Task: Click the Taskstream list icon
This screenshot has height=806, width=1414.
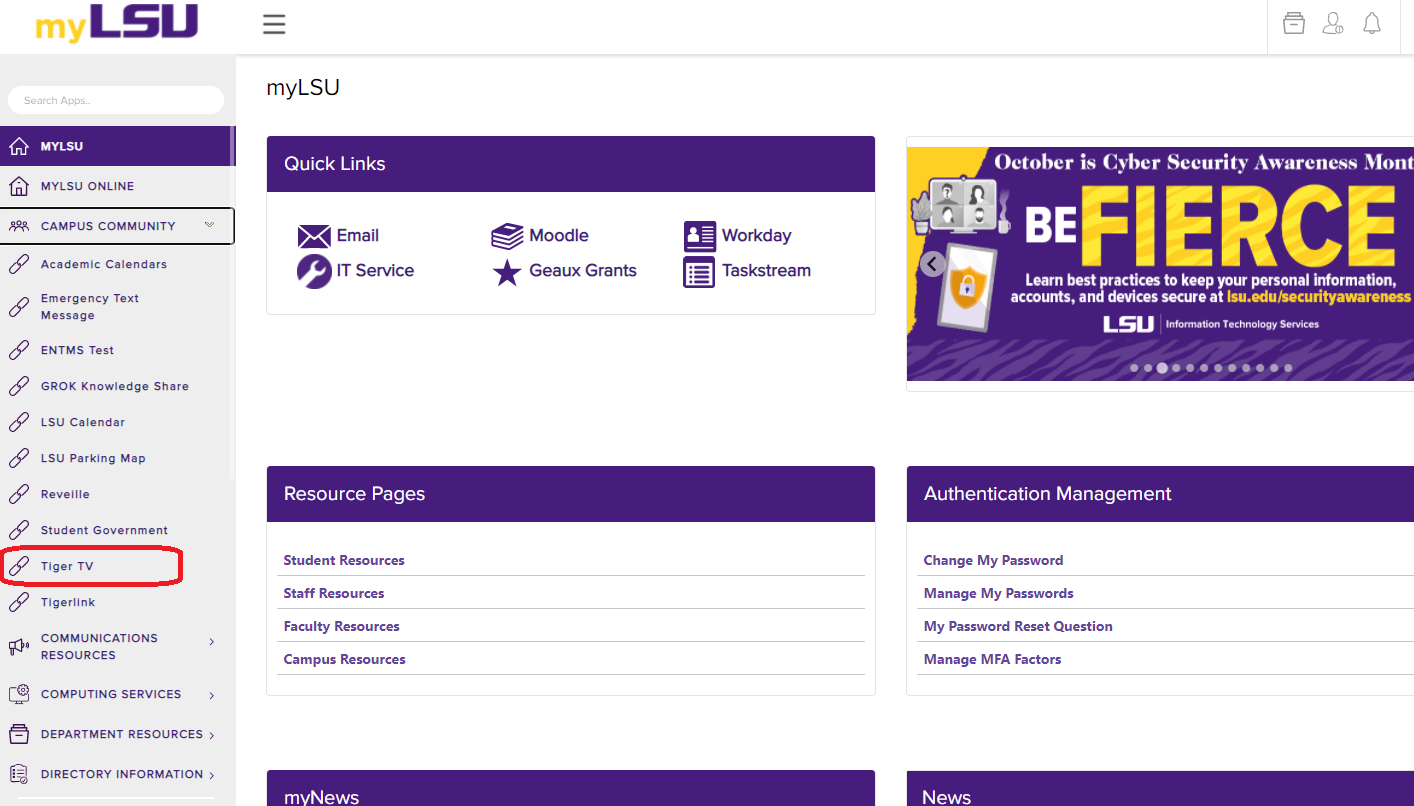Action: pos(699,272)
